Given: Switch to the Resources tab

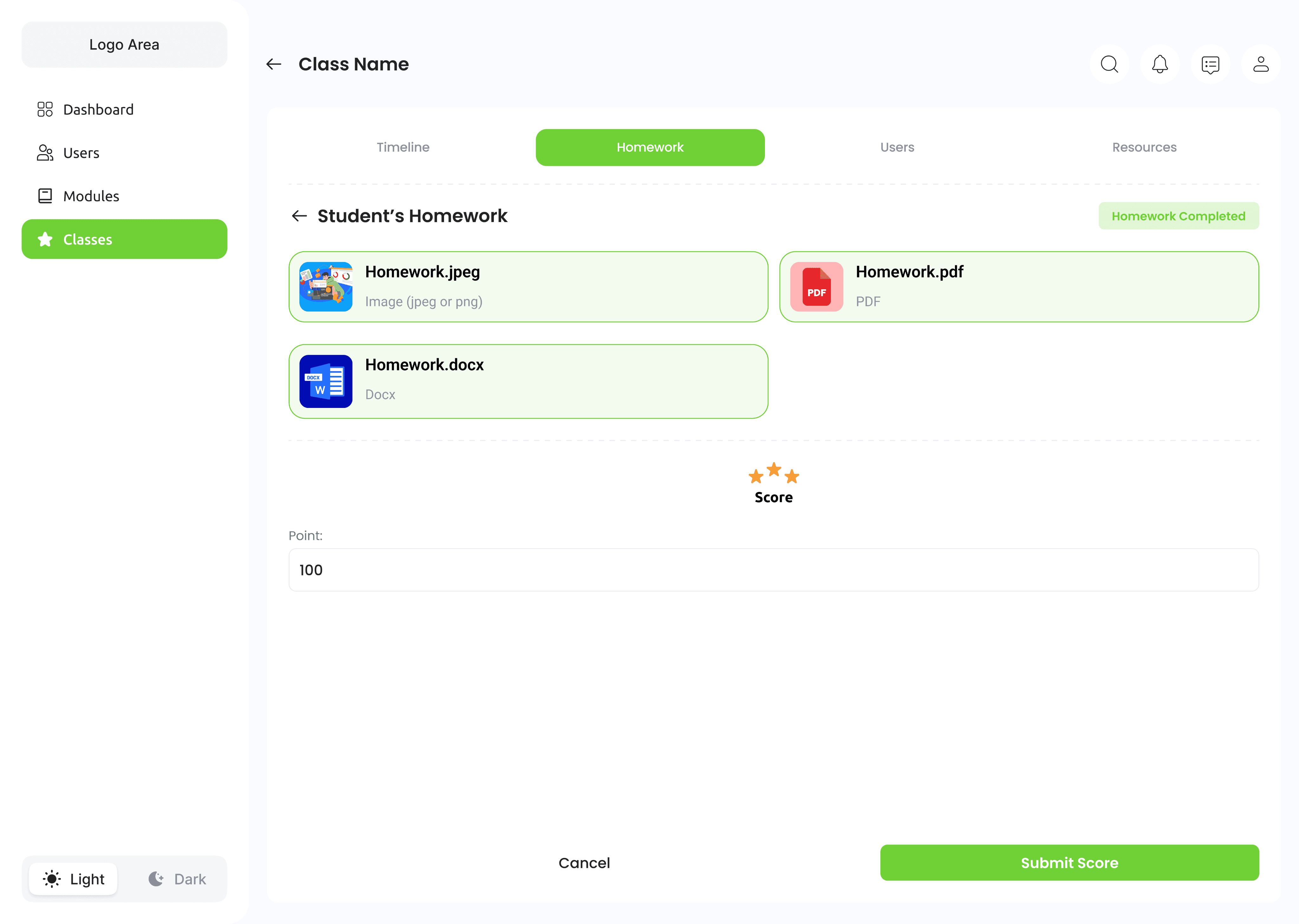Looking at the screenshot, I should pos(1144,147).
